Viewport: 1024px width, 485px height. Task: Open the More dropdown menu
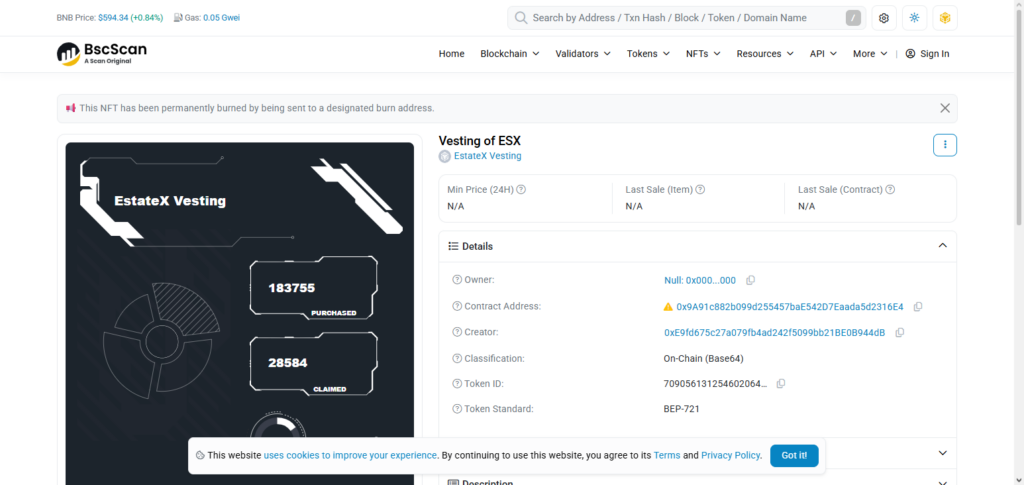click(870, 54)
